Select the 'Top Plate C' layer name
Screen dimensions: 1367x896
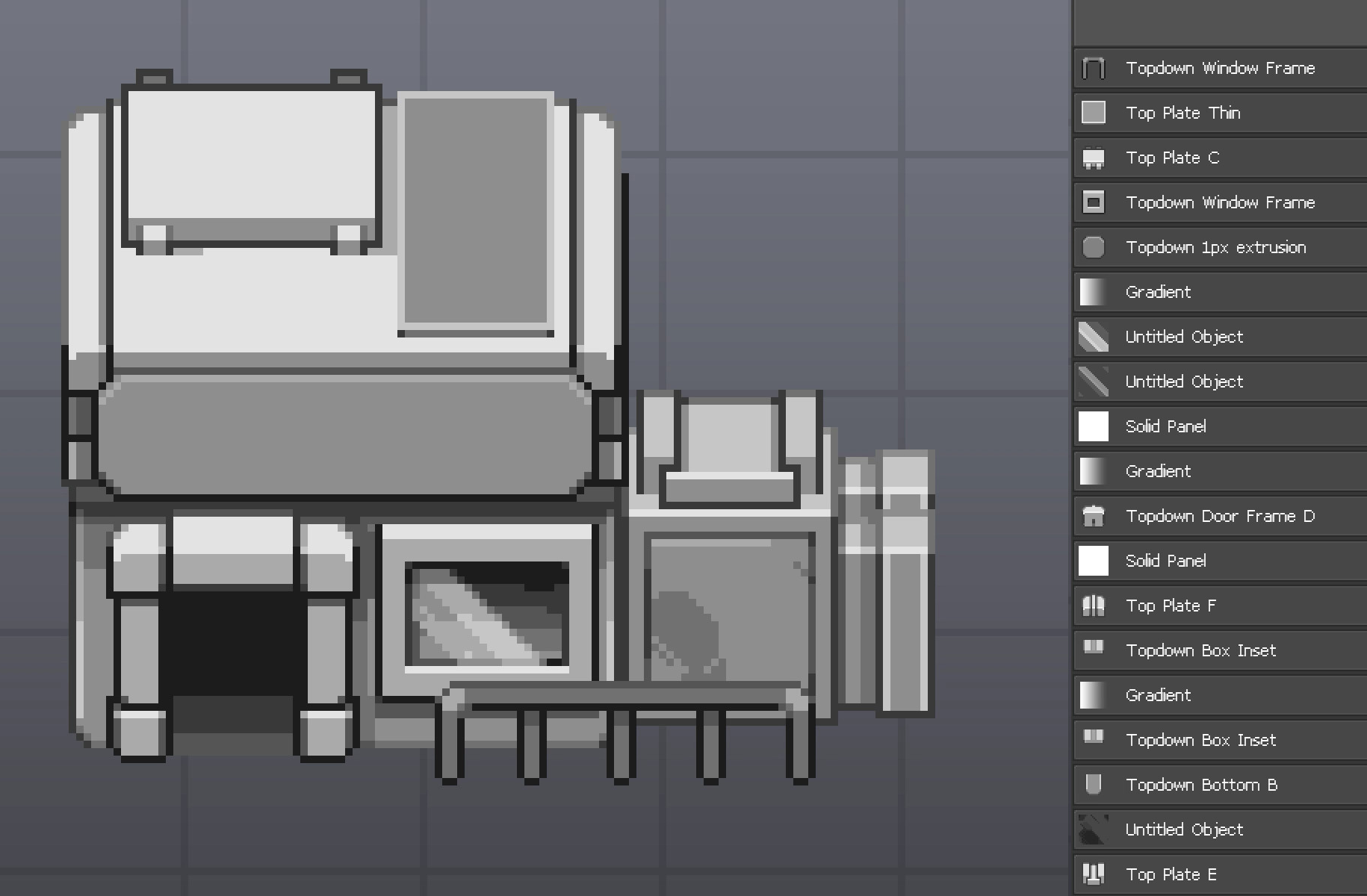[1173, 158]
